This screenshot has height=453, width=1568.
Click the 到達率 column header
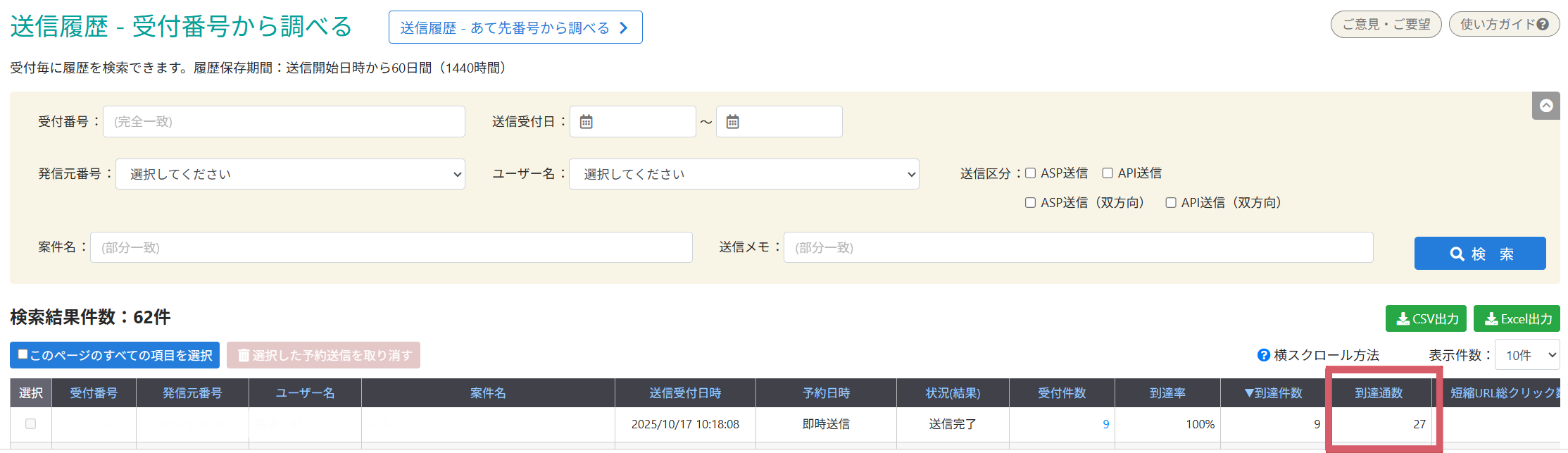pyautogui.click(x=1167, y=393)
